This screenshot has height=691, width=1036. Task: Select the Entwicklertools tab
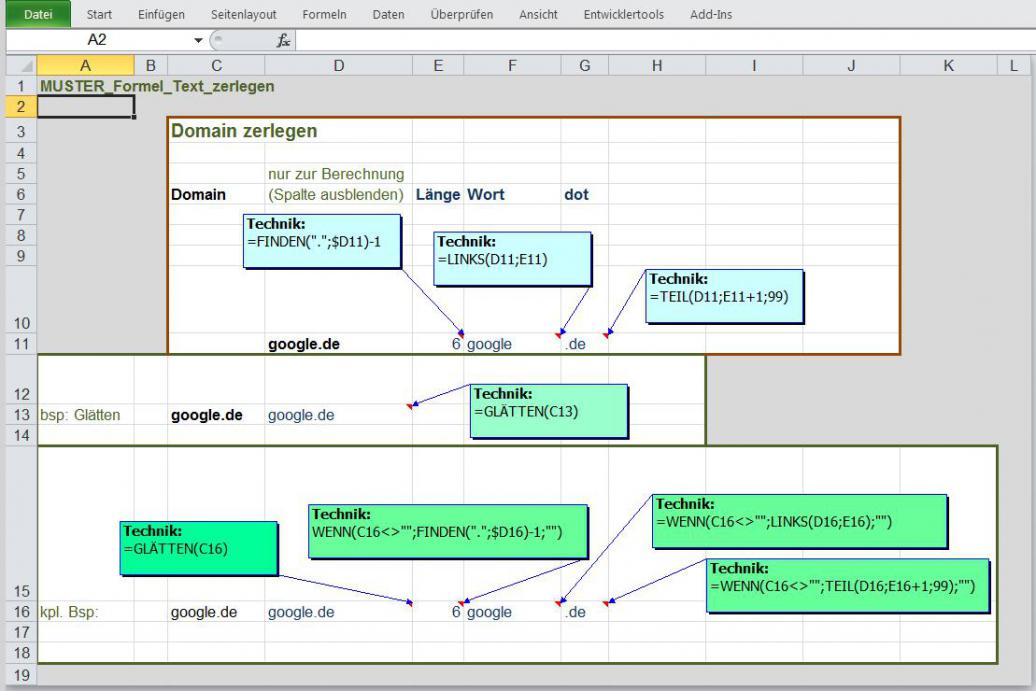coord(624,15)
